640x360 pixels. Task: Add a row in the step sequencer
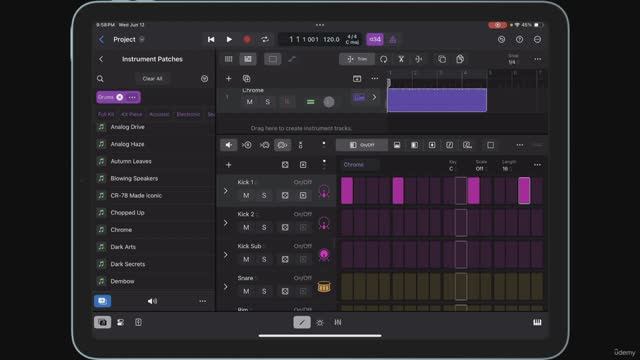[x=229, y=164]
